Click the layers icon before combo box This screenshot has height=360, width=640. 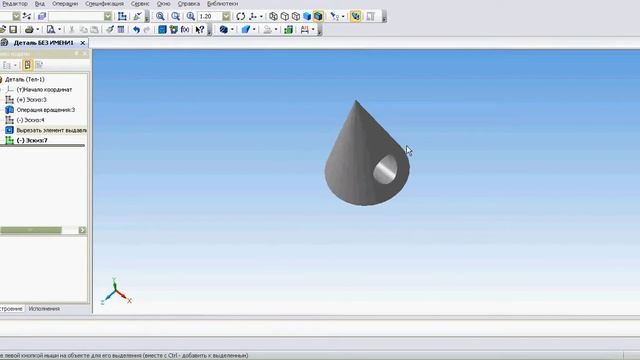pyautogui.click(x=42, y=16)
